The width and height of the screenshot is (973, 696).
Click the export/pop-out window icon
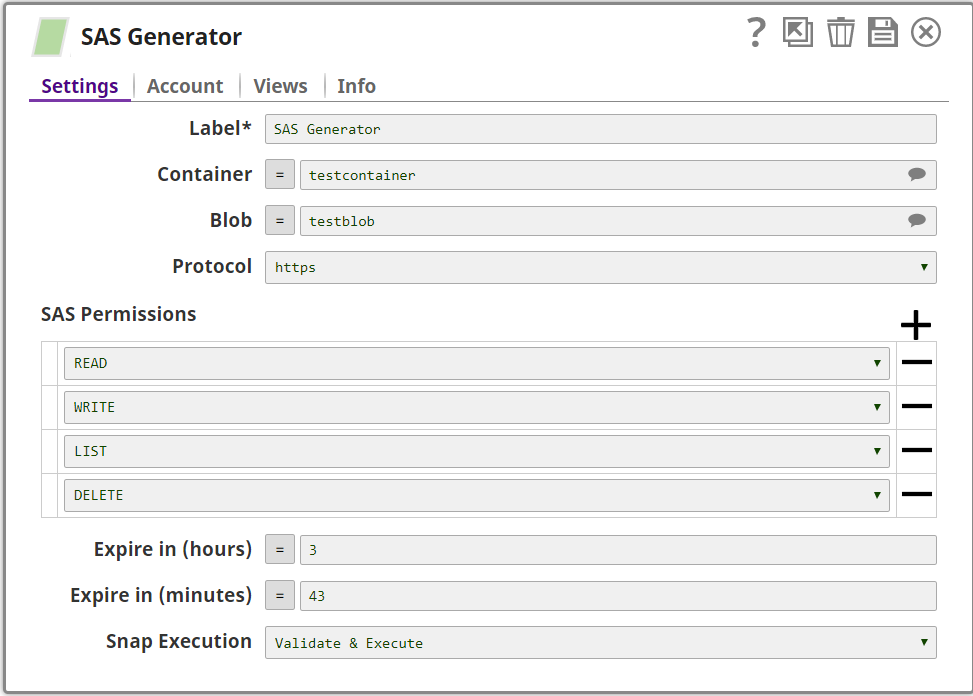tap(798, 33)
